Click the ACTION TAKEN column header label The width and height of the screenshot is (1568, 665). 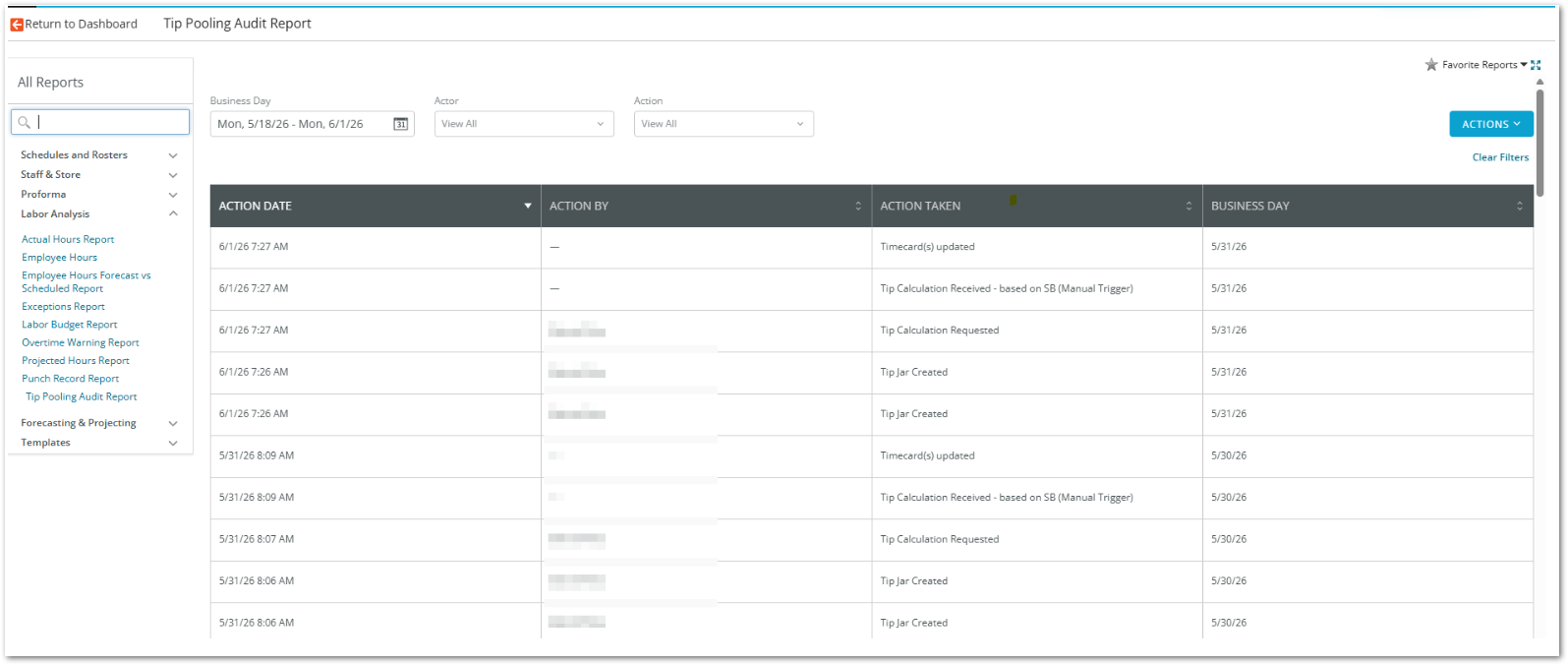[920, 206]
